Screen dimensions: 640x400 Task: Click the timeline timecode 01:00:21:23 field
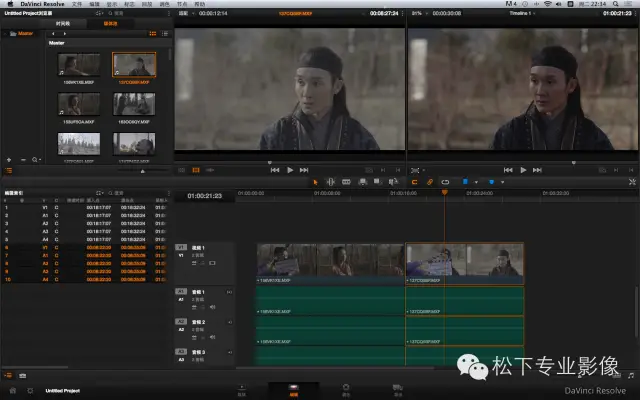(x=204, y=196)
